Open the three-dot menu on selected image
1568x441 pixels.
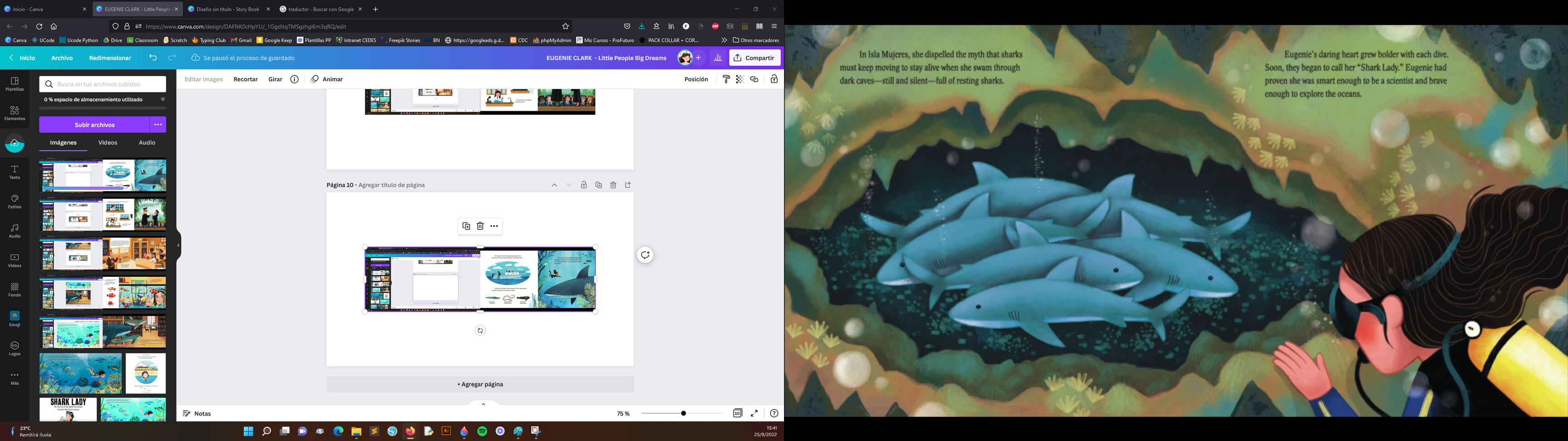click(x=494, y=226)
